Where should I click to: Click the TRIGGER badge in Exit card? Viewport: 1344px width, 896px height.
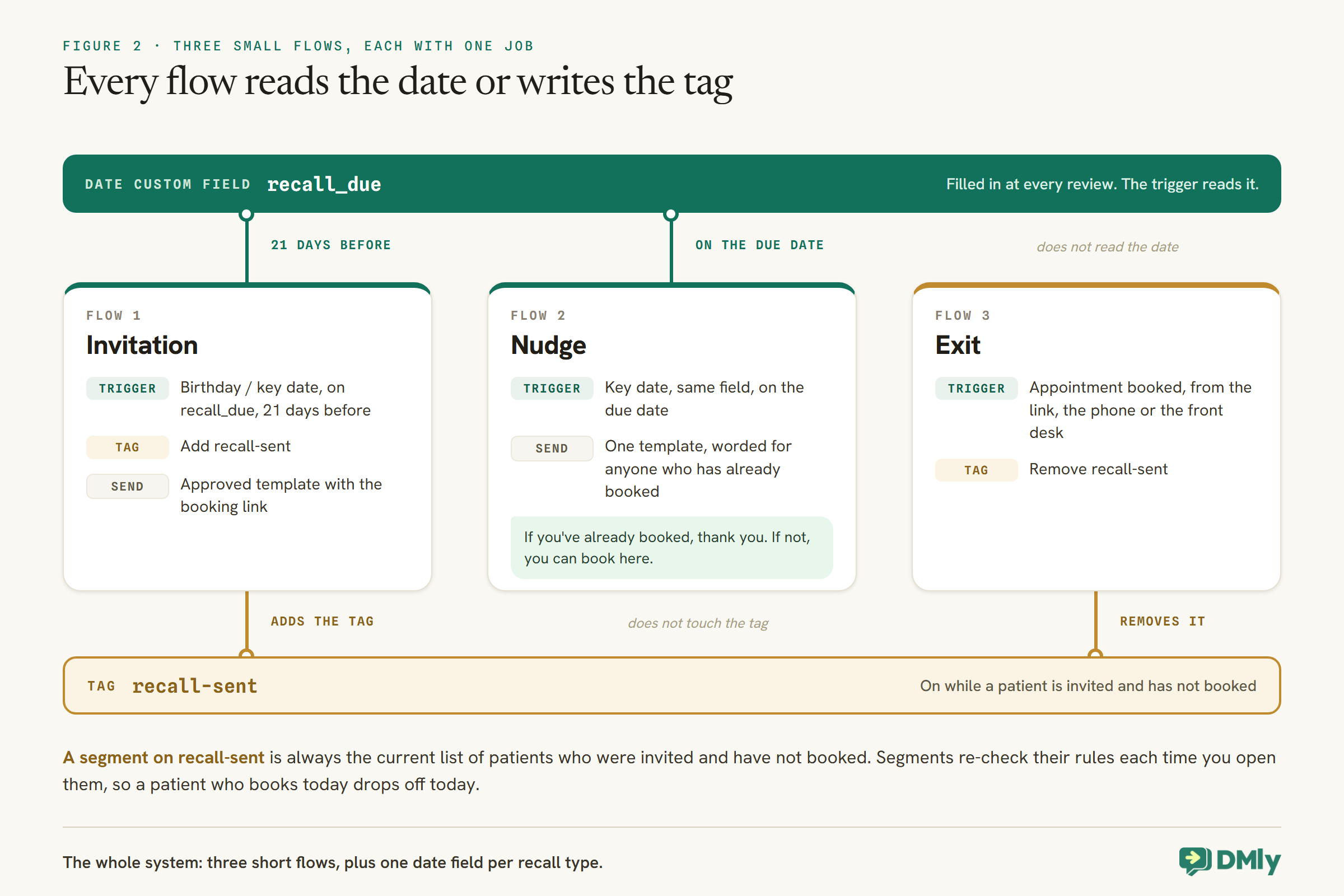977,389
